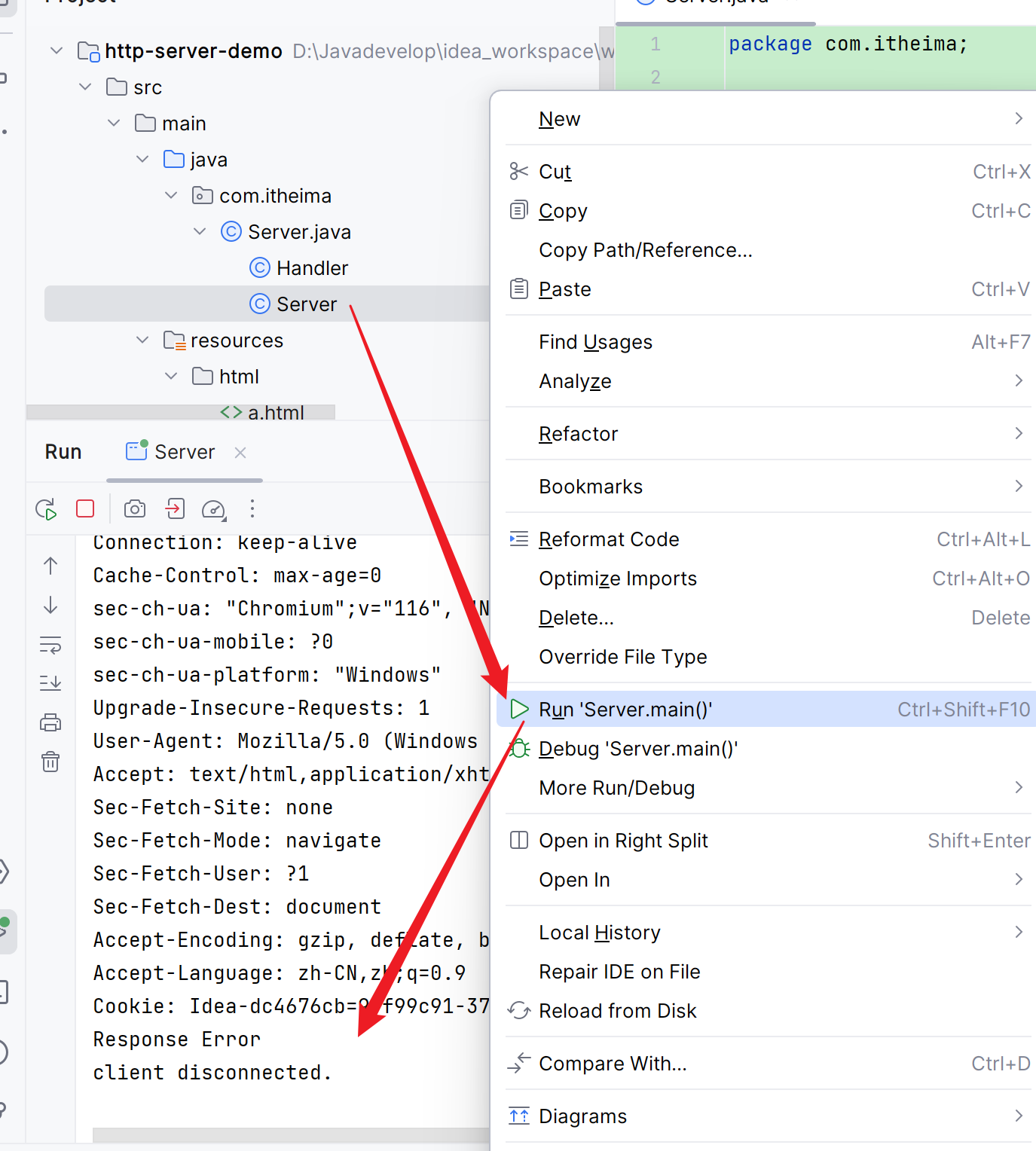The image size is (1036, 1151).
Task: Open the Open In submenu
Action: 767,880
